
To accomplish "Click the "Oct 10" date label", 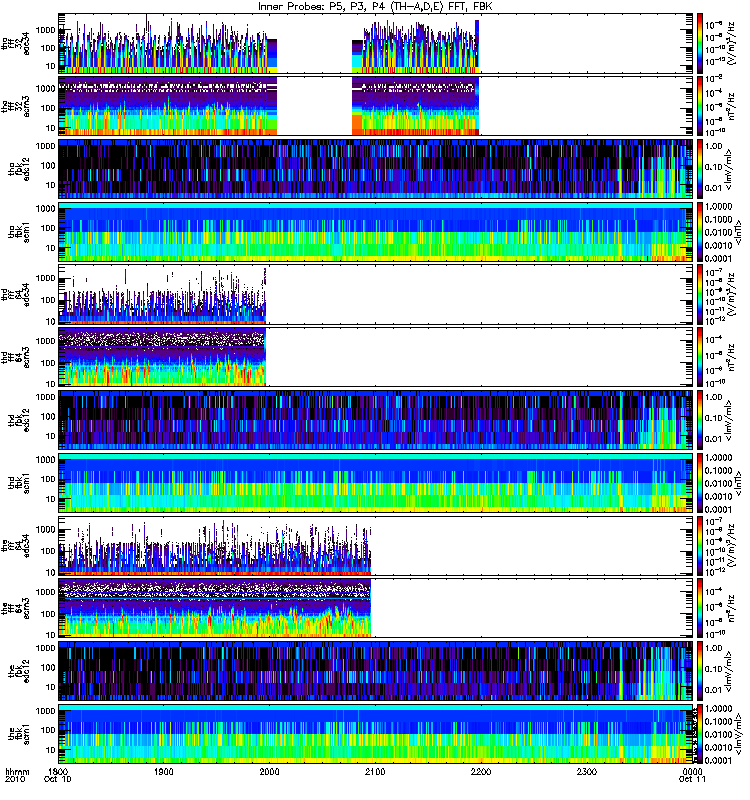I will click(x=58, y=780).
